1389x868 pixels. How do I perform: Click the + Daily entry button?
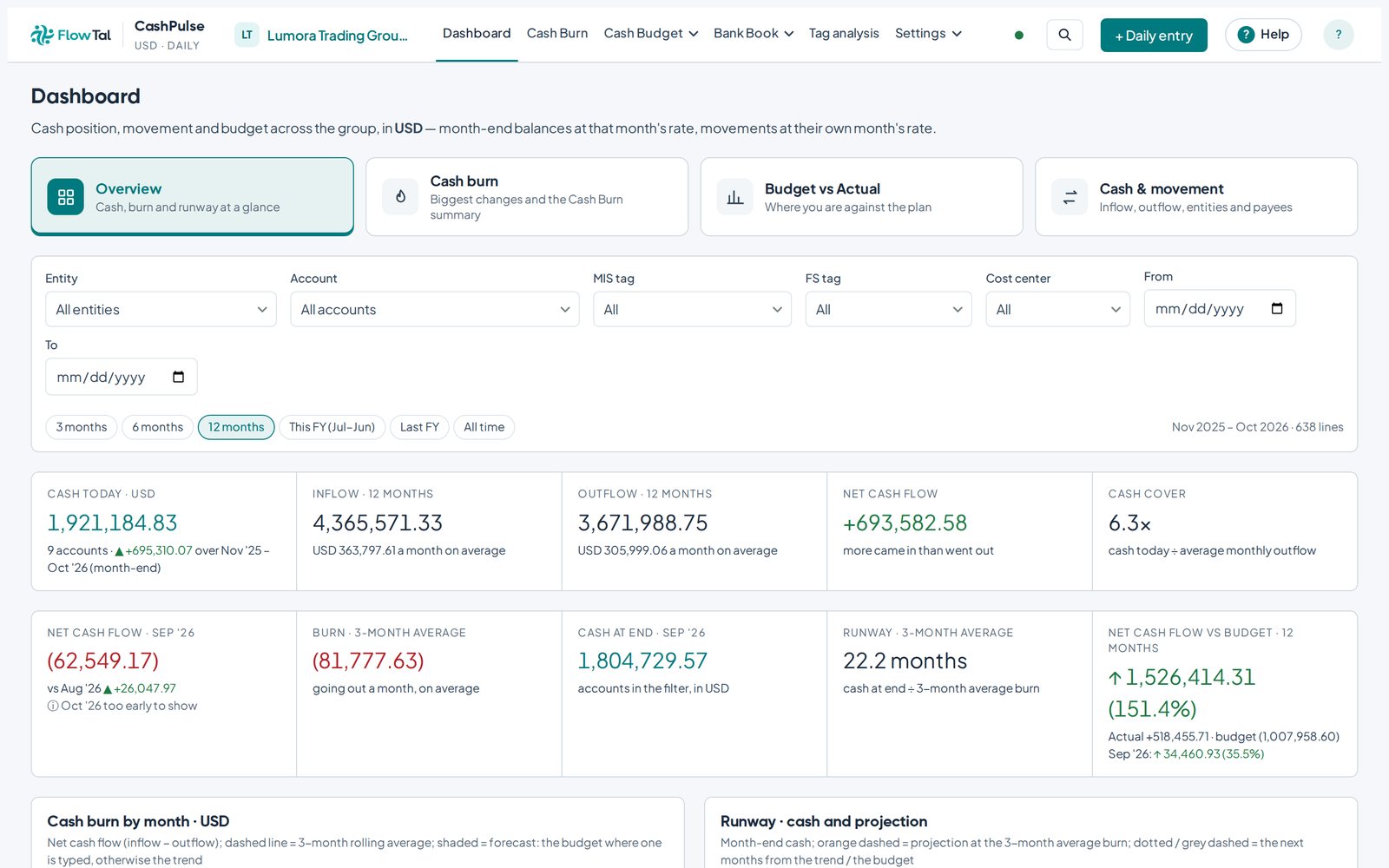coord(1154,35)
